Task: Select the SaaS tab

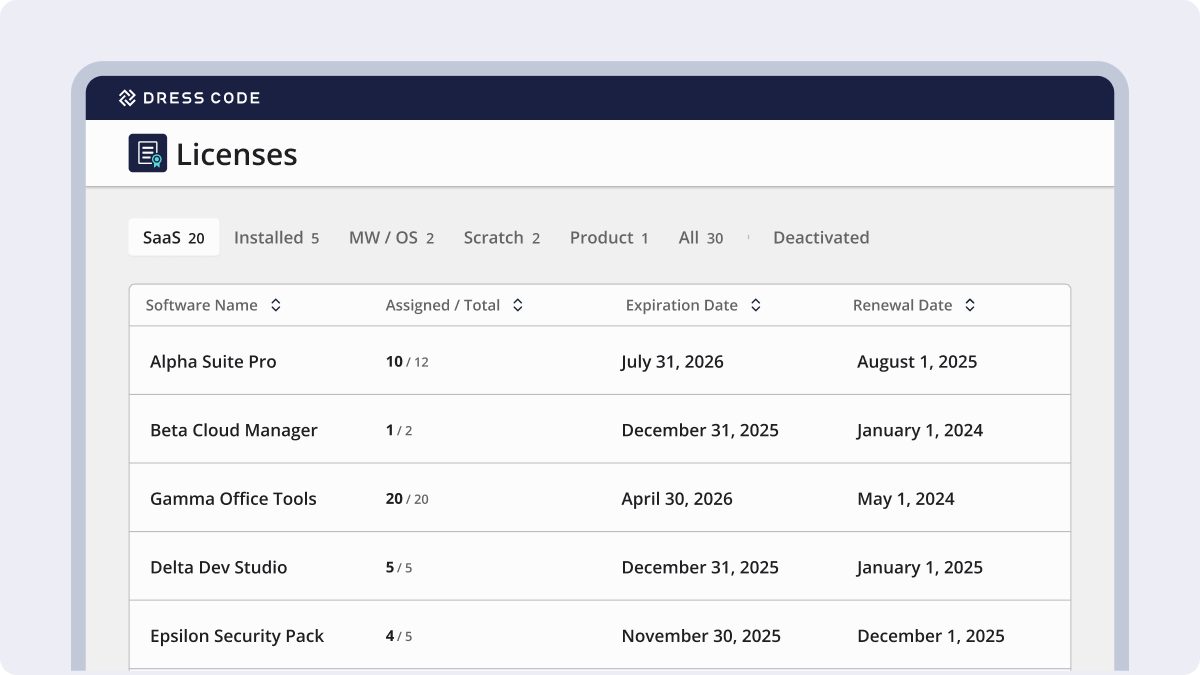Action: [x=173, y=238]
